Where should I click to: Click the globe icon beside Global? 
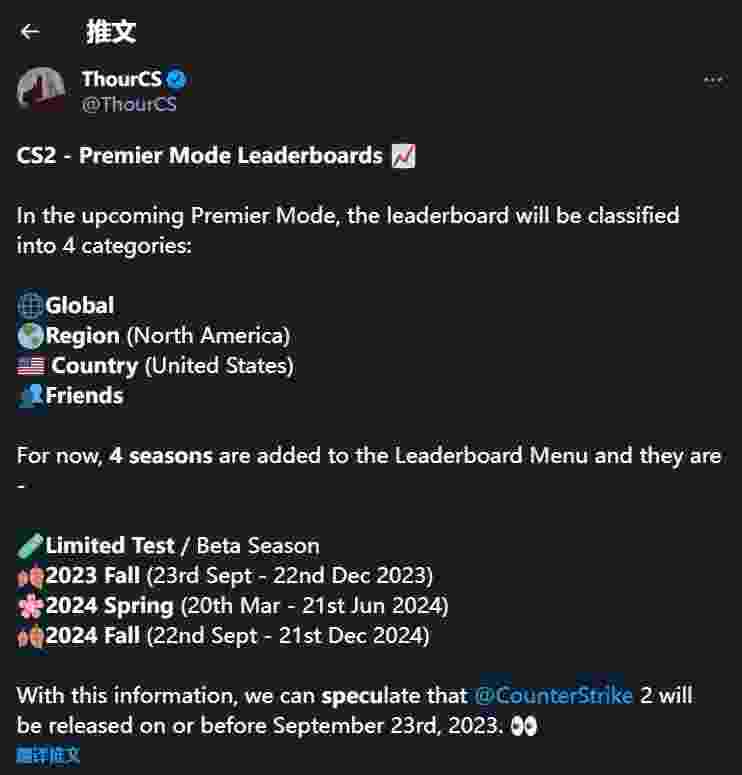[x=30, y=305]
